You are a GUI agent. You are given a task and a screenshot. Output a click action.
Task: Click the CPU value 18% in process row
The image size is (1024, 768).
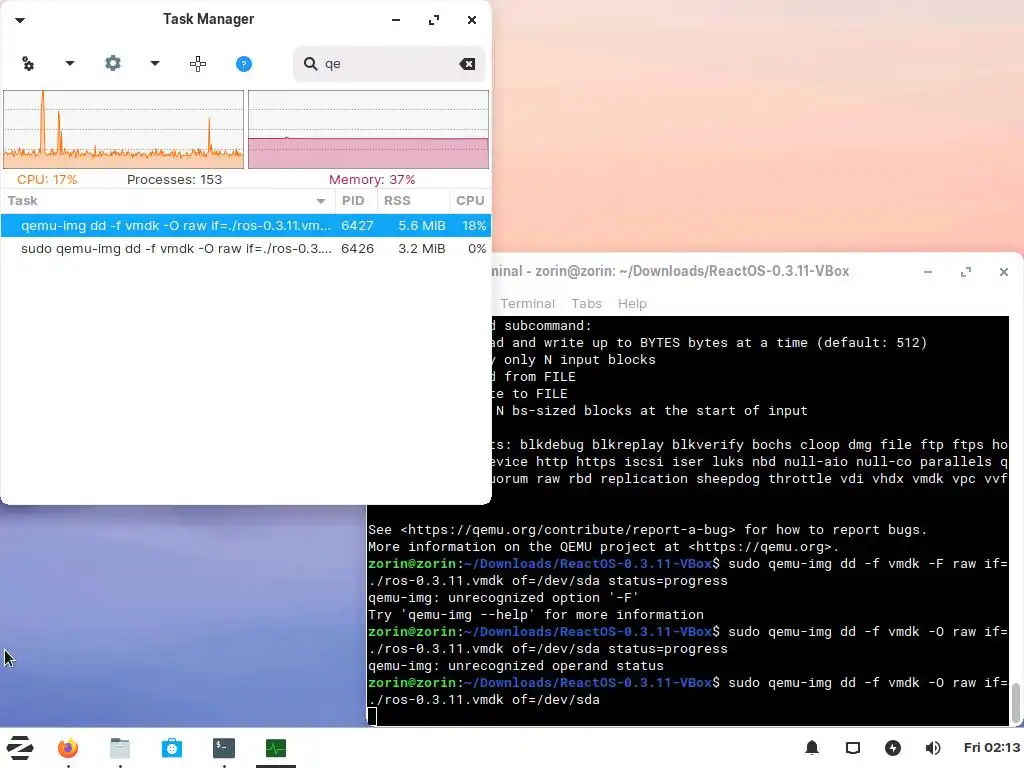(474, 225)
